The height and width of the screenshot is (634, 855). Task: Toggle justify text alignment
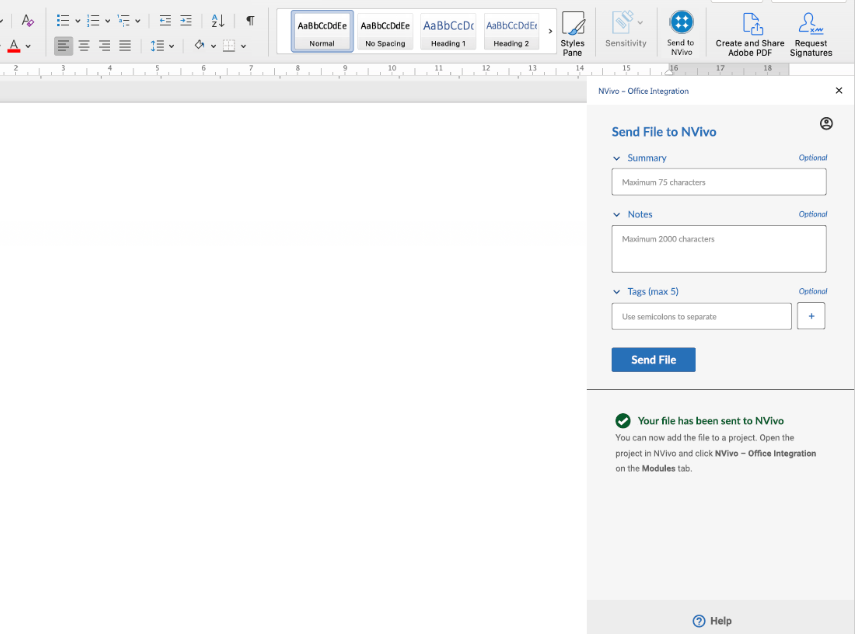pos(125,45)
